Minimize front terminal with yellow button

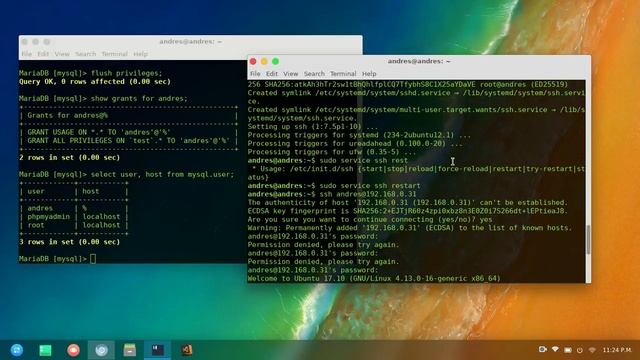264,61
